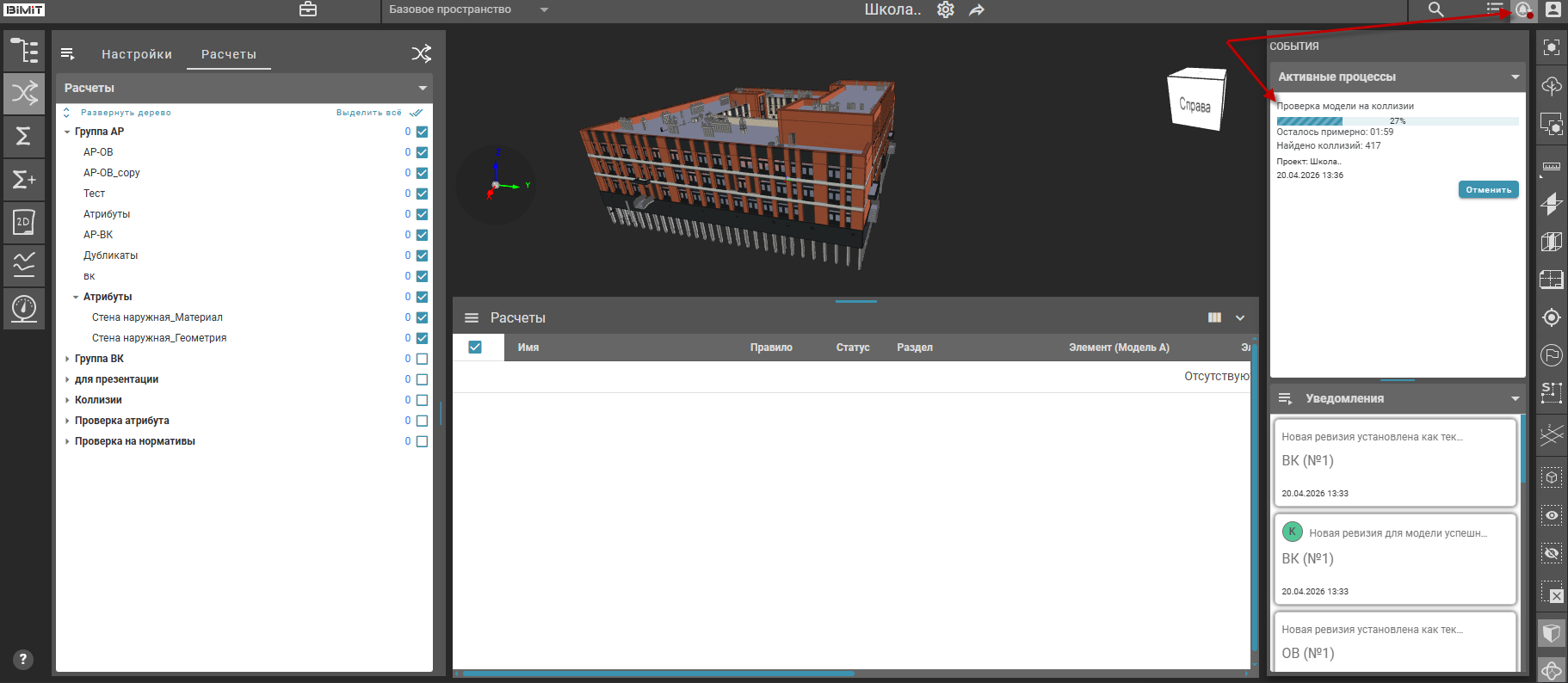Click the help question mark icon

[x=23, y=660]
